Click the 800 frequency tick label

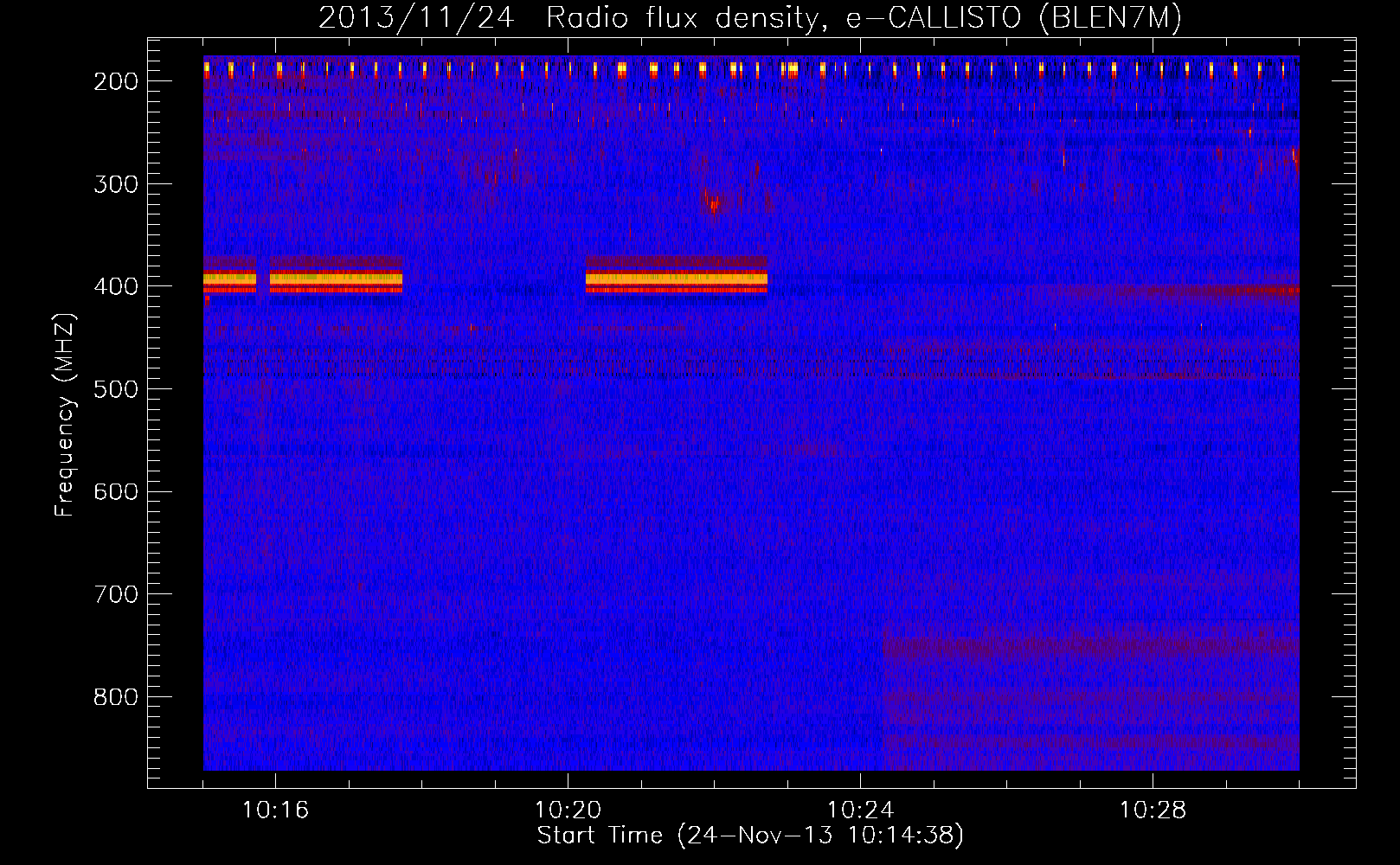tap(116, 697)
